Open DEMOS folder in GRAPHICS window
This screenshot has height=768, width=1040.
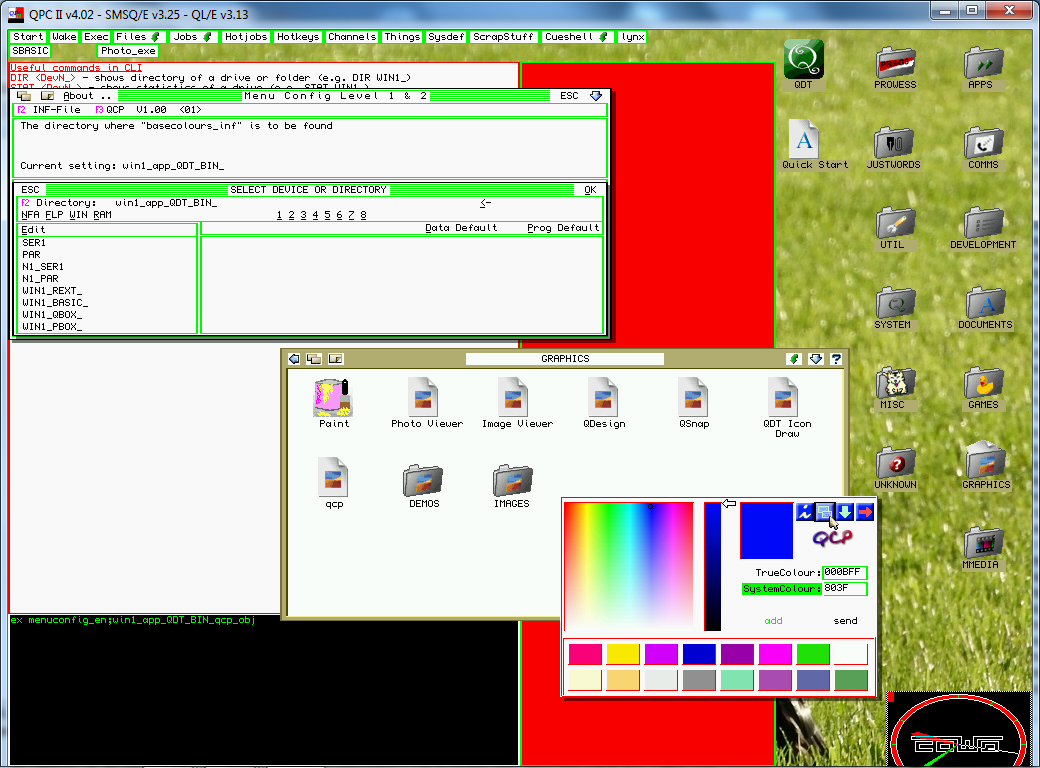[x=423, y=480]
